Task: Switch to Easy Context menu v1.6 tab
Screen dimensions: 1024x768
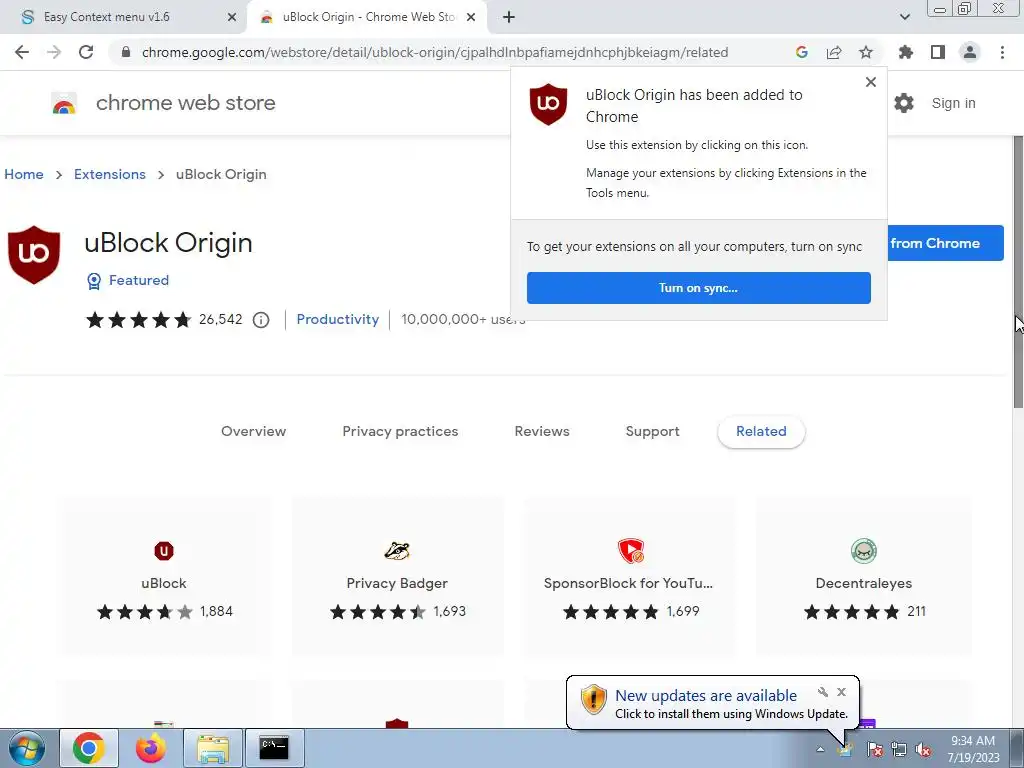Action: [x=106, y=17]
